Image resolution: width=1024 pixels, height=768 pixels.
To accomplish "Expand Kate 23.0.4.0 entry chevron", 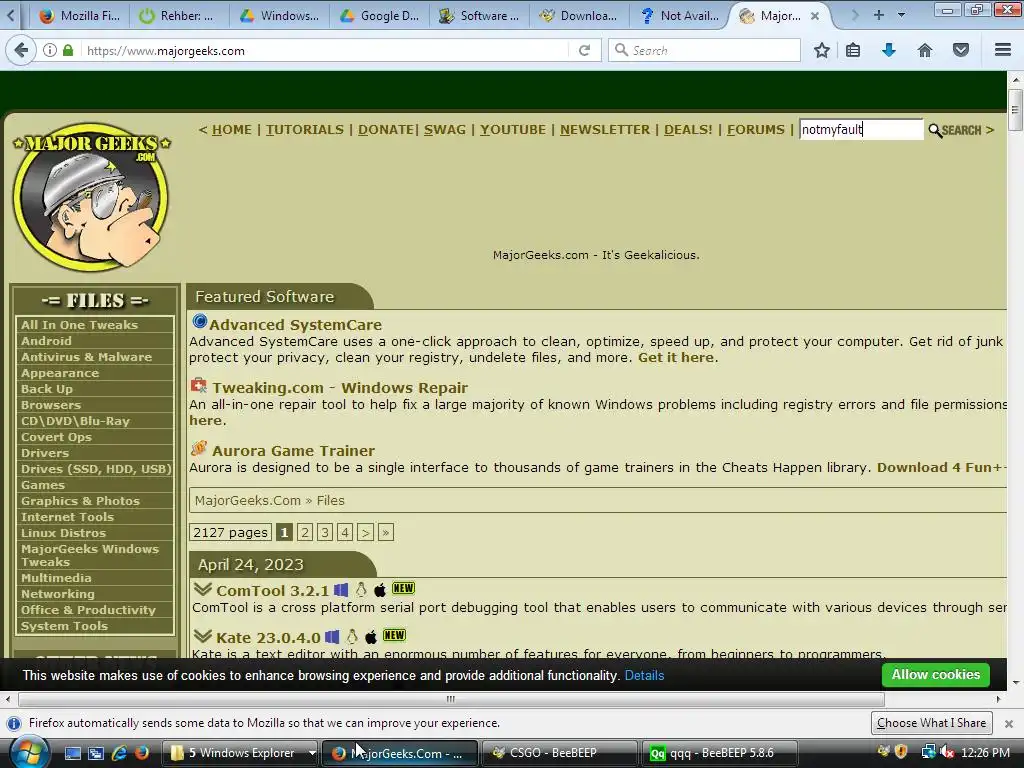I will (x=202, y=637).
